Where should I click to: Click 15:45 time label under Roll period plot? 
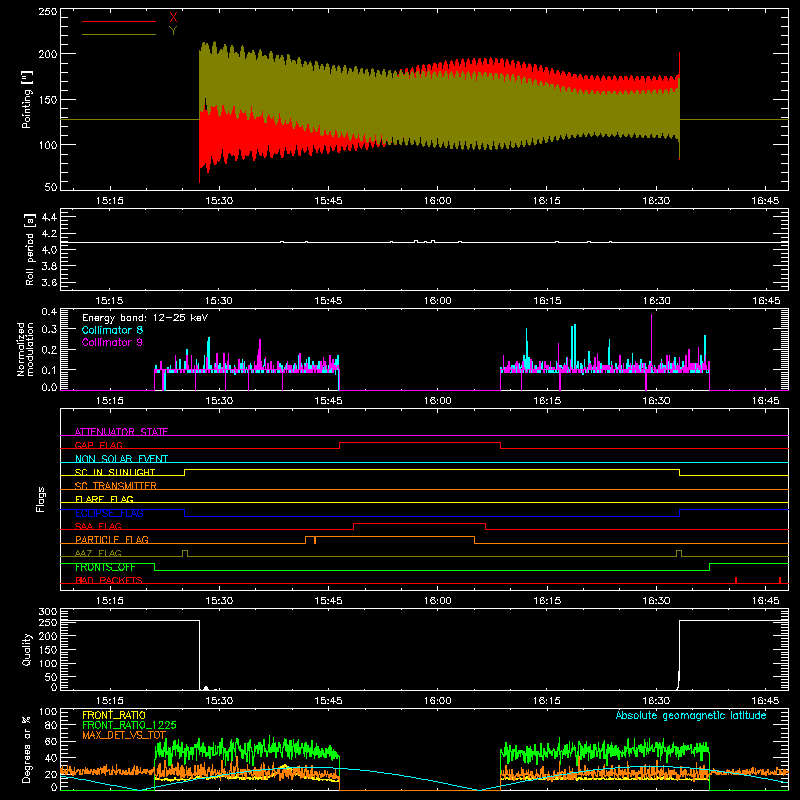(328, 301)
